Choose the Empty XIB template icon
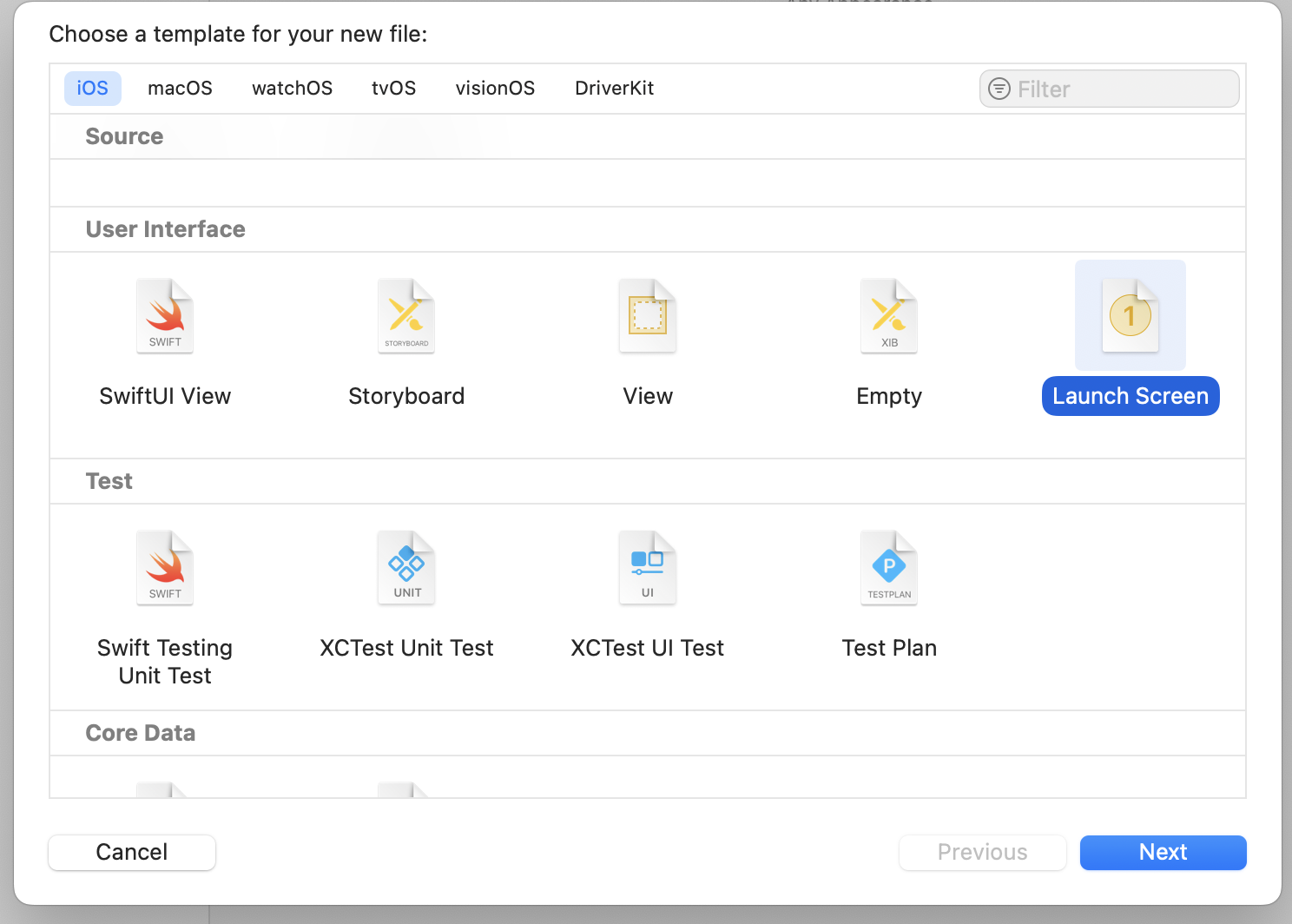This screenshot has width=1292, height=924. 889,316
